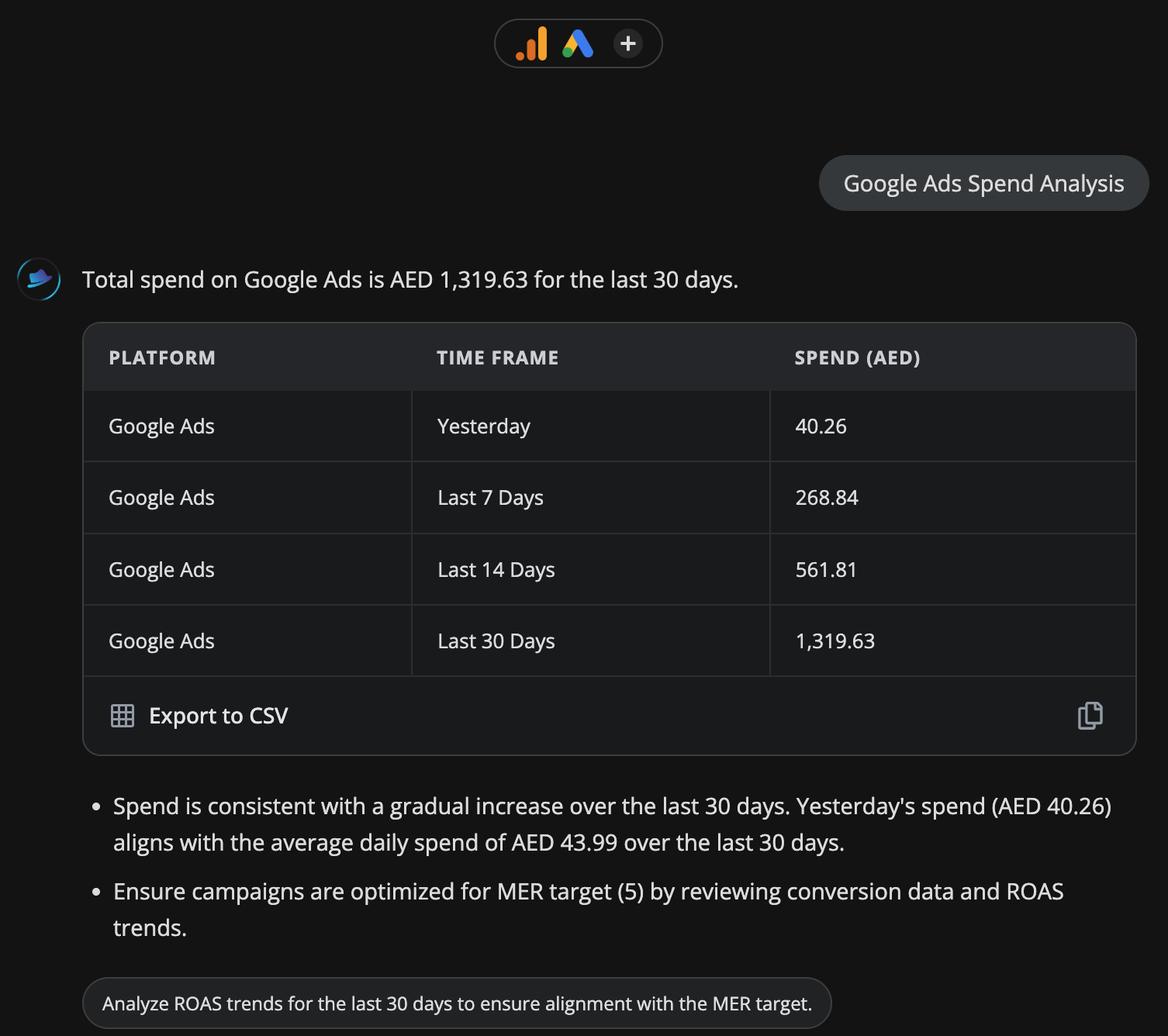1168x1036 pixels.
Task: Select the Last 30 Days cell
Action: [496, 641]
